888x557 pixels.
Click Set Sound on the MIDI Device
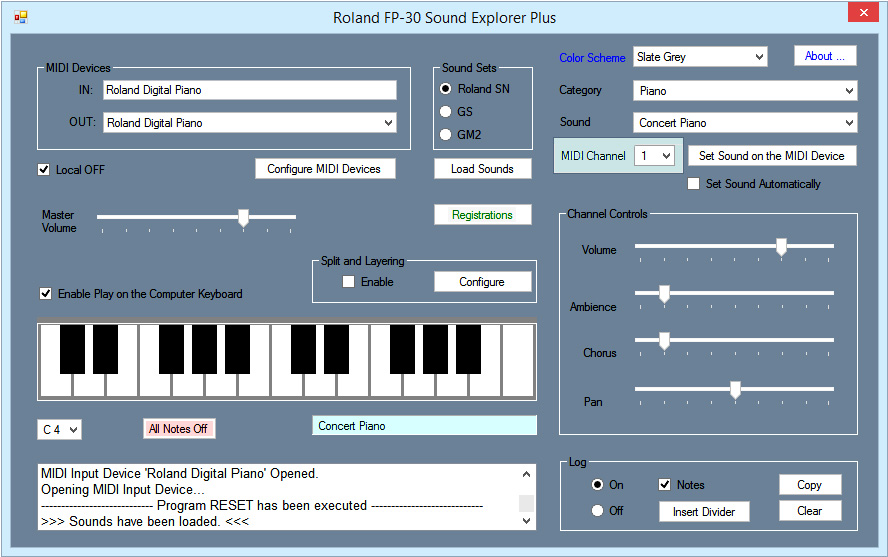click(x=772, y=156)
